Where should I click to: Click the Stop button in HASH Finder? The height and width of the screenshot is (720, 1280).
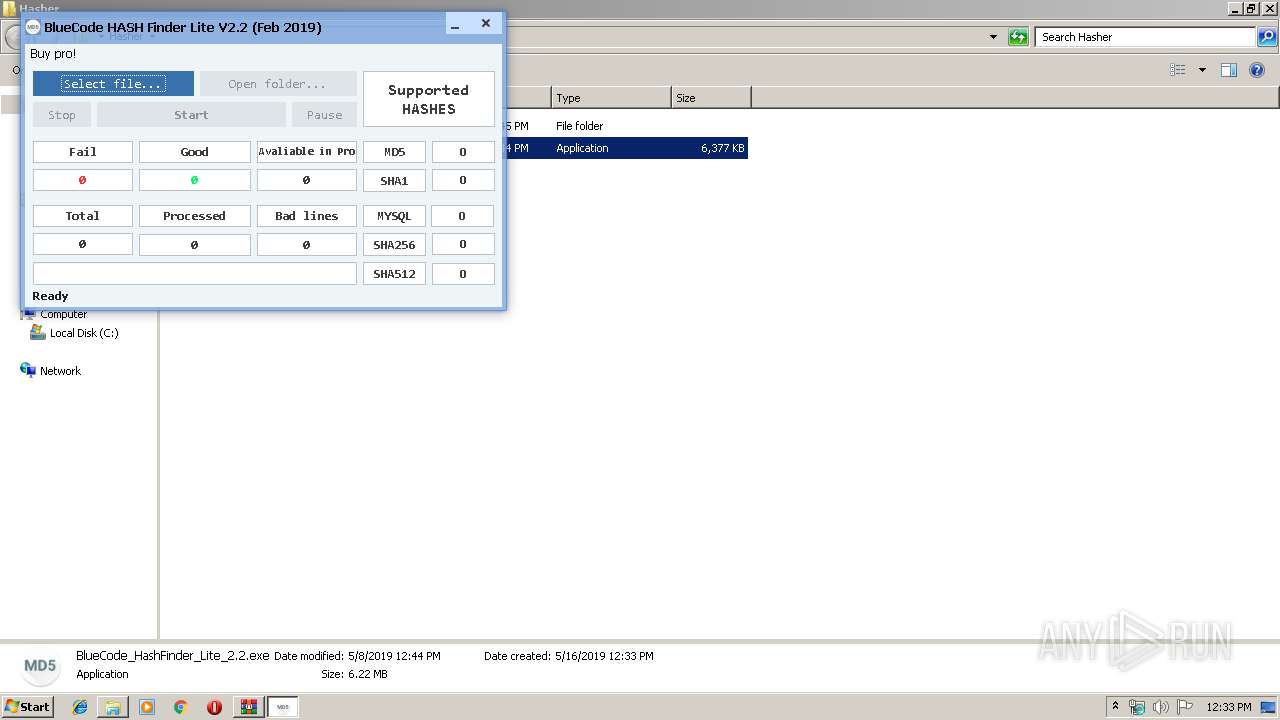62,115
